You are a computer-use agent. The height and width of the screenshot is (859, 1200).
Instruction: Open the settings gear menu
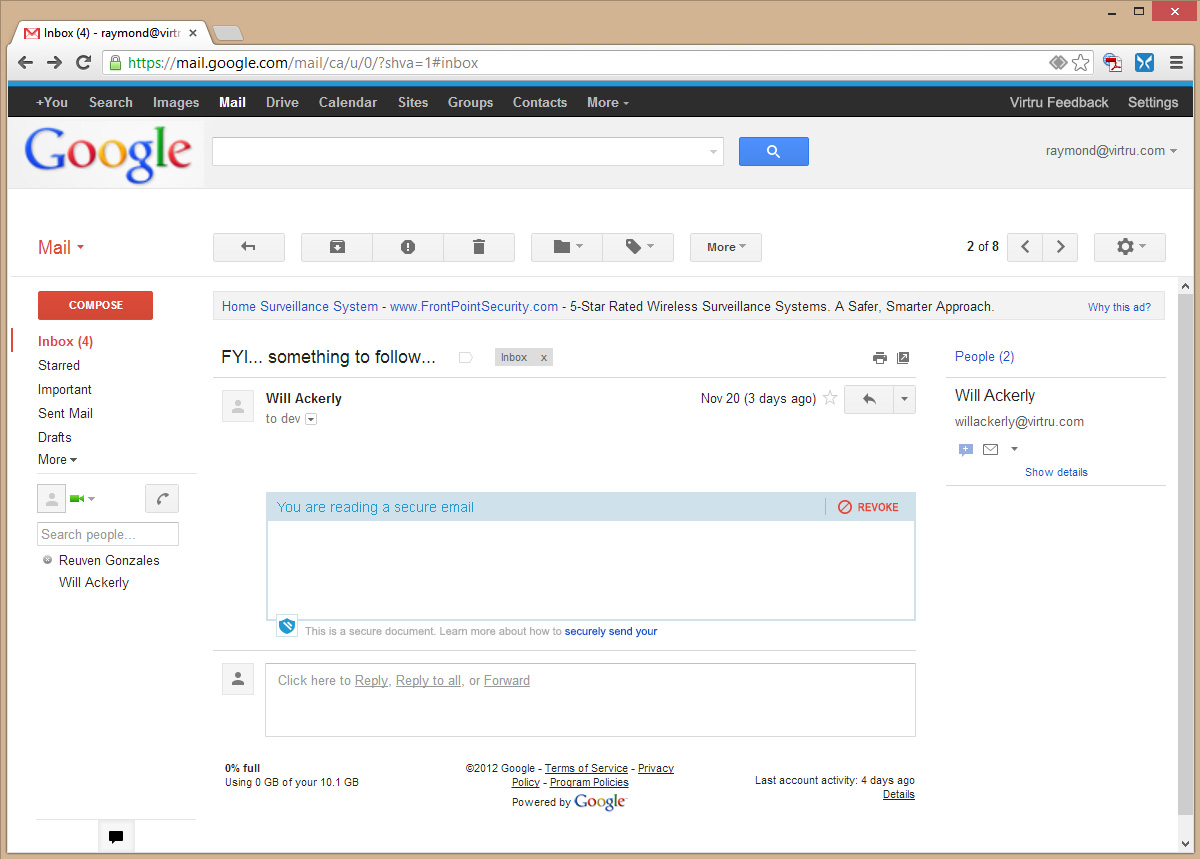[1130, 247]
